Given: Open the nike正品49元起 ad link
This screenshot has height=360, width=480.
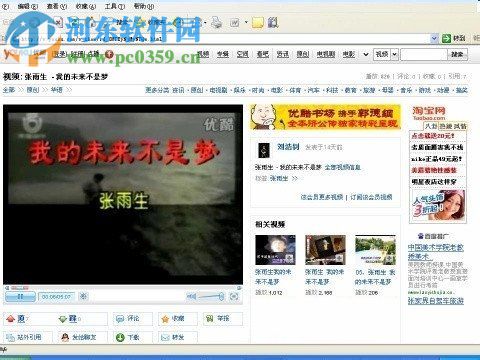Looking at the screenshot, I should [x=437, y=159].
